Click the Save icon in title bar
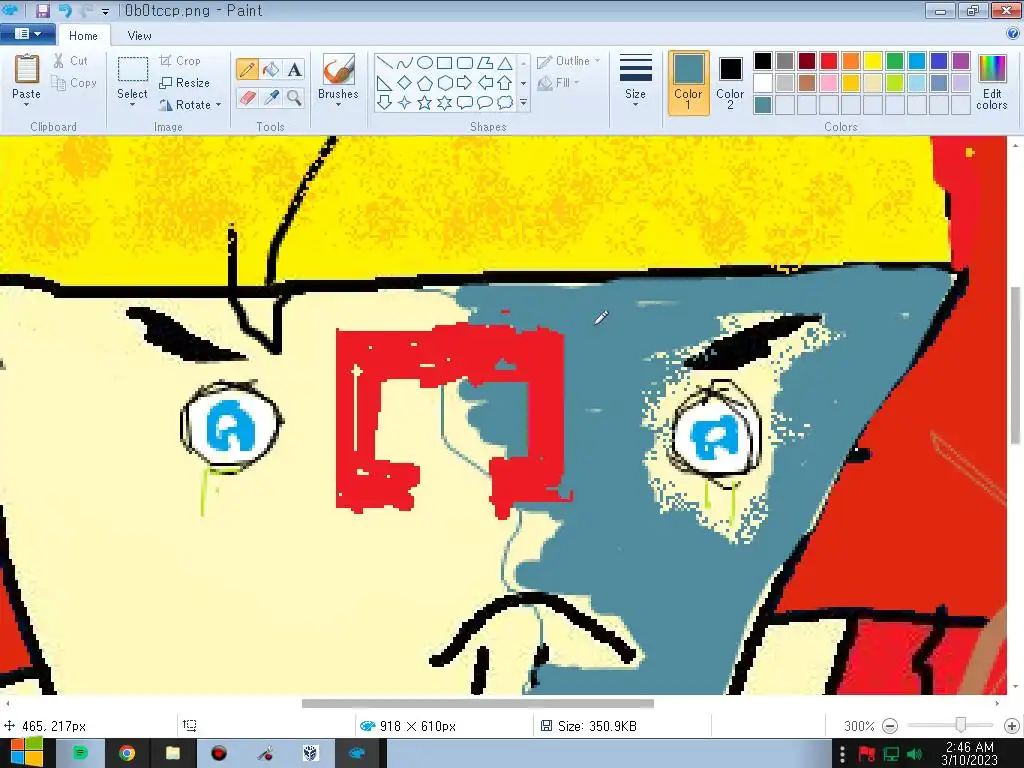 coord(43,10)
